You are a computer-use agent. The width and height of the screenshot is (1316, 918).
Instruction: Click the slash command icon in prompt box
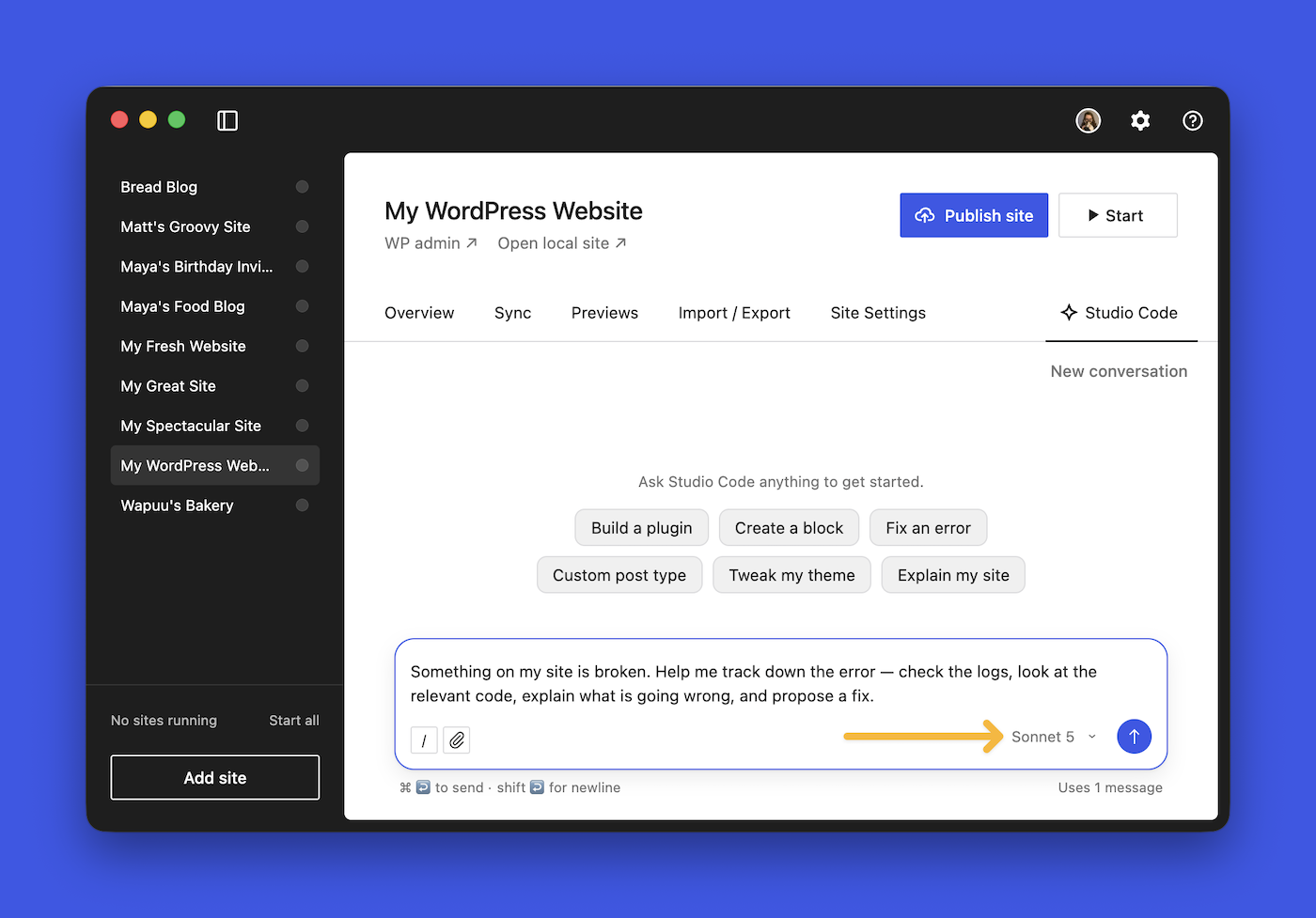click(424, 740)
